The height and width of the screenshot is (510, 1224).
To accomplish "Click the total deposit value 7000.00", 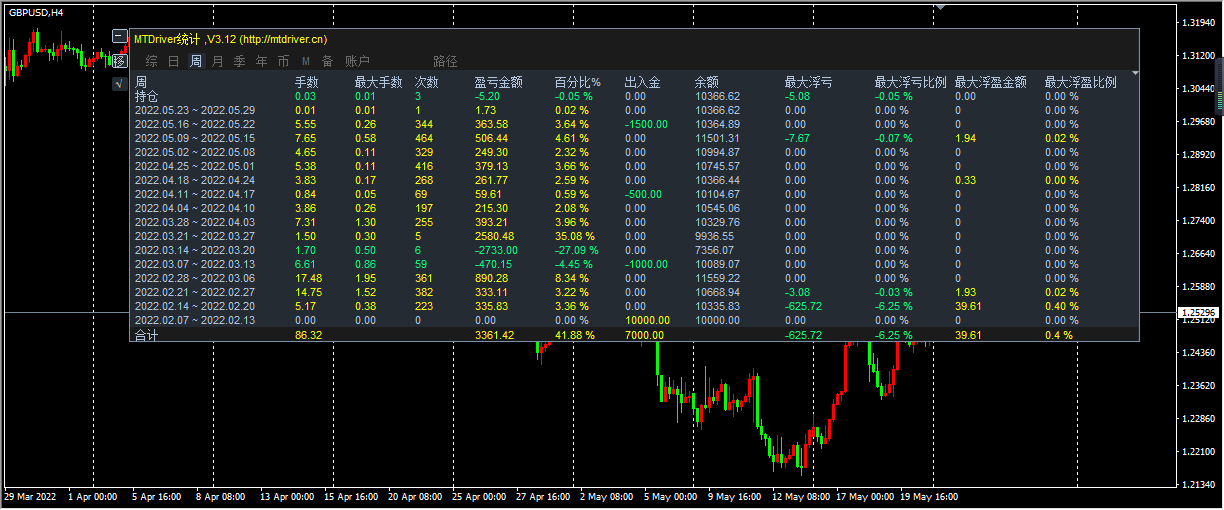I will pos(645,335).
